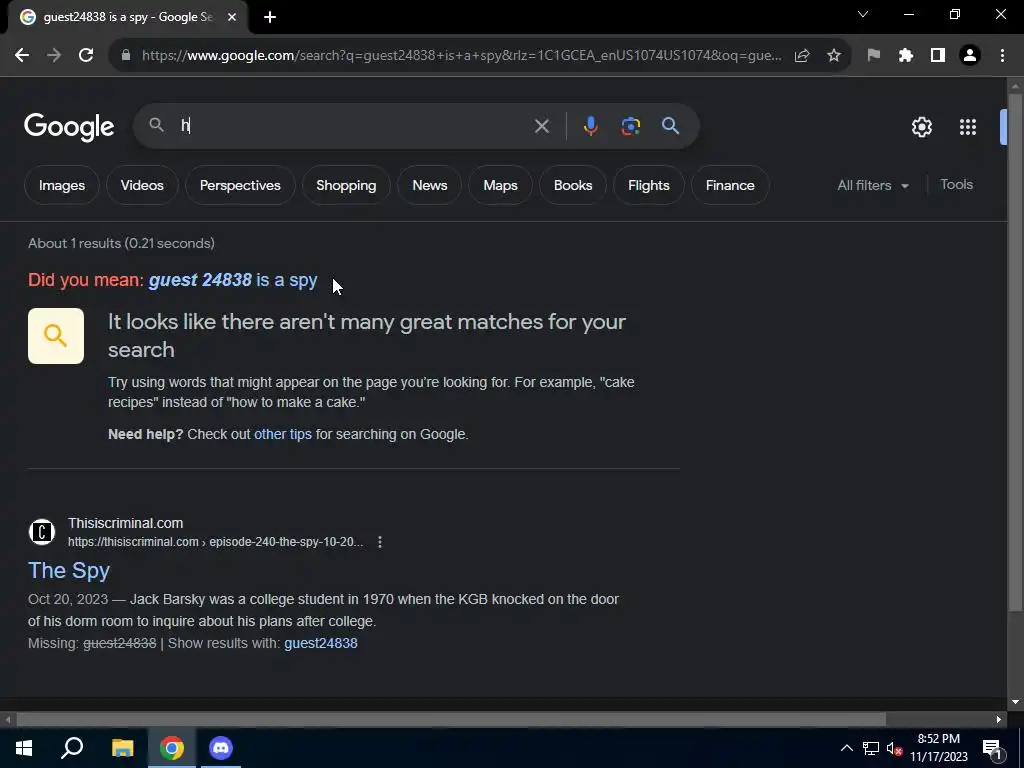View site information lock icon
1024x768 pixels.
(126, 56)
